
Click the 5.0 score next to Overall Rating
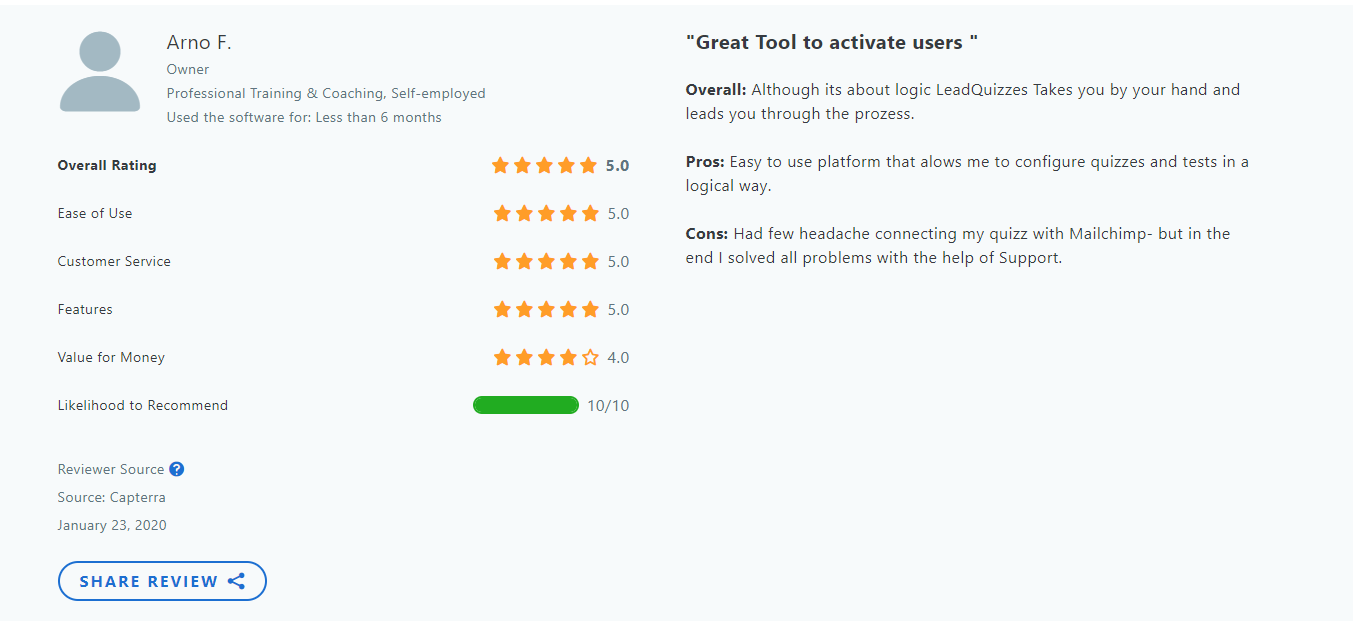616,165
